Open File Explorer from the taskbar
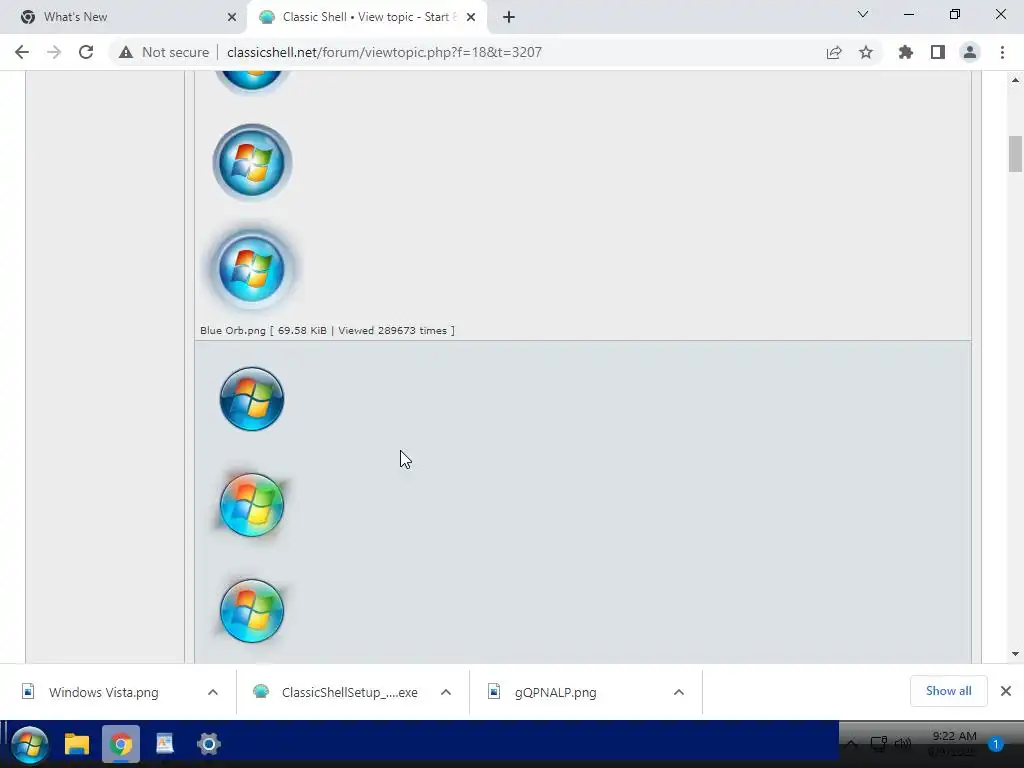The height and width of the screenshot is (768, 1024). click(x=76, y=744)
